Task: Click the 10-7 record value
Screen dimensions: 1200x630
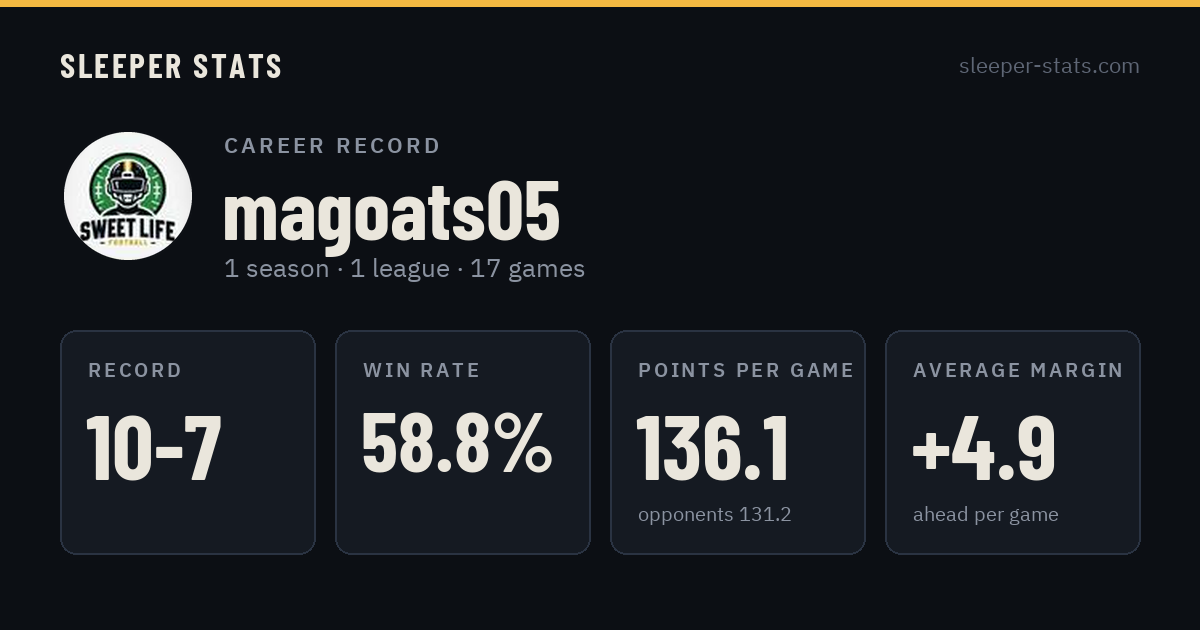Action: pos(153,448)
